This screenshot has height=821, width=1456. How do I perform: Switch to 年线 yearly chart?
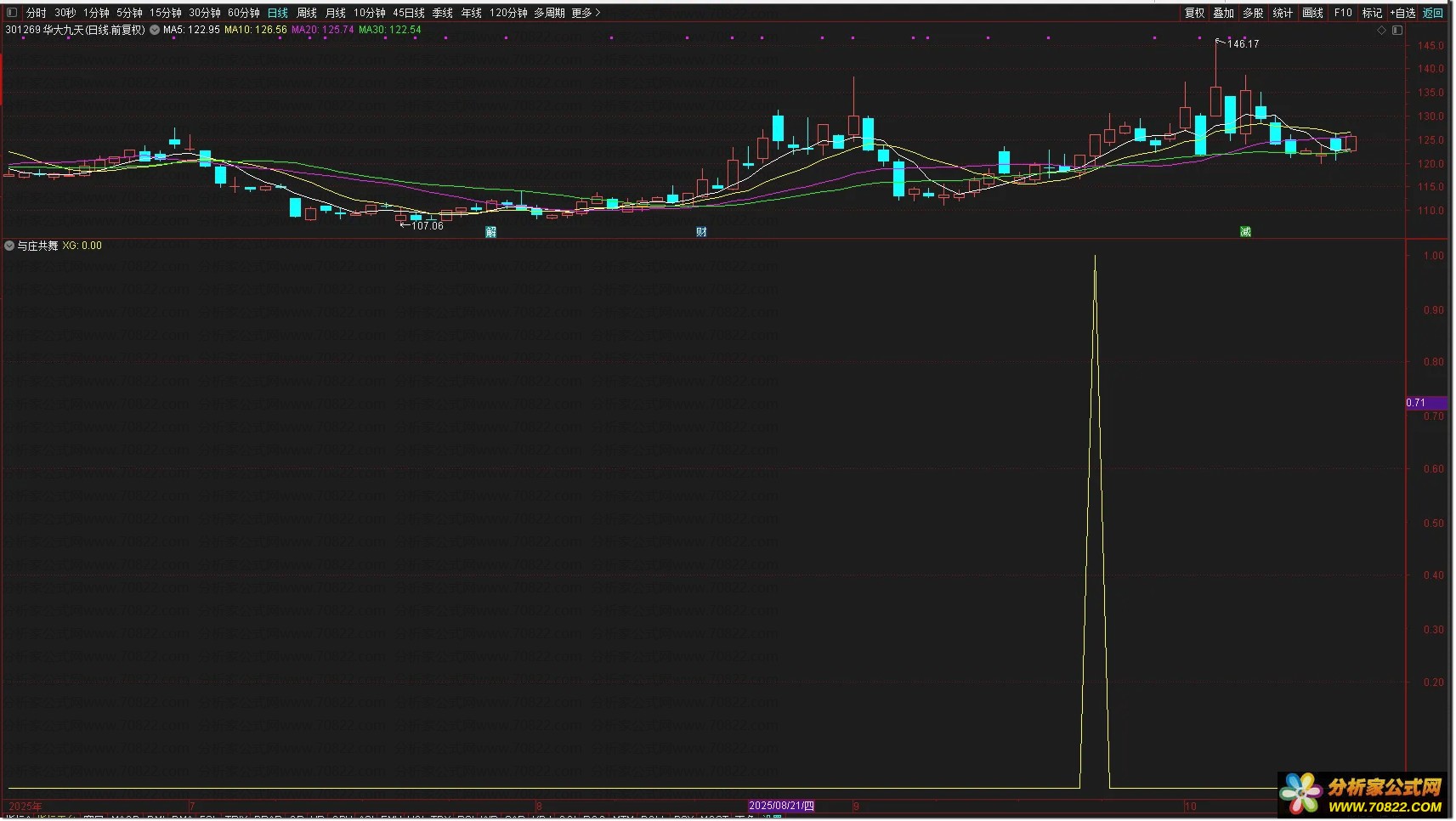pyautogui.click(x=472, y=13)
